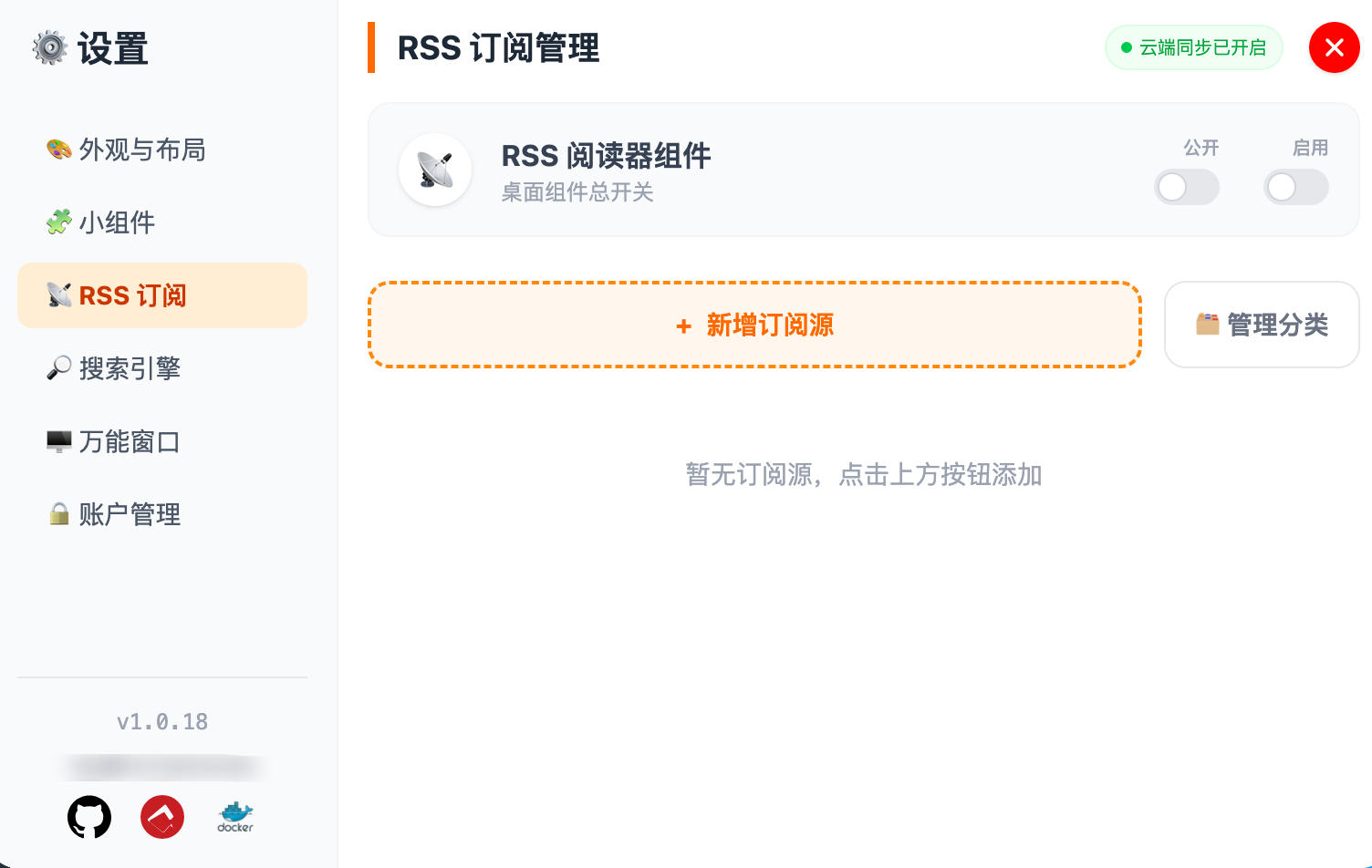Click the red circular logo icon
The height and width of the screenshot is (868, 1372).
tap(162, 817)
